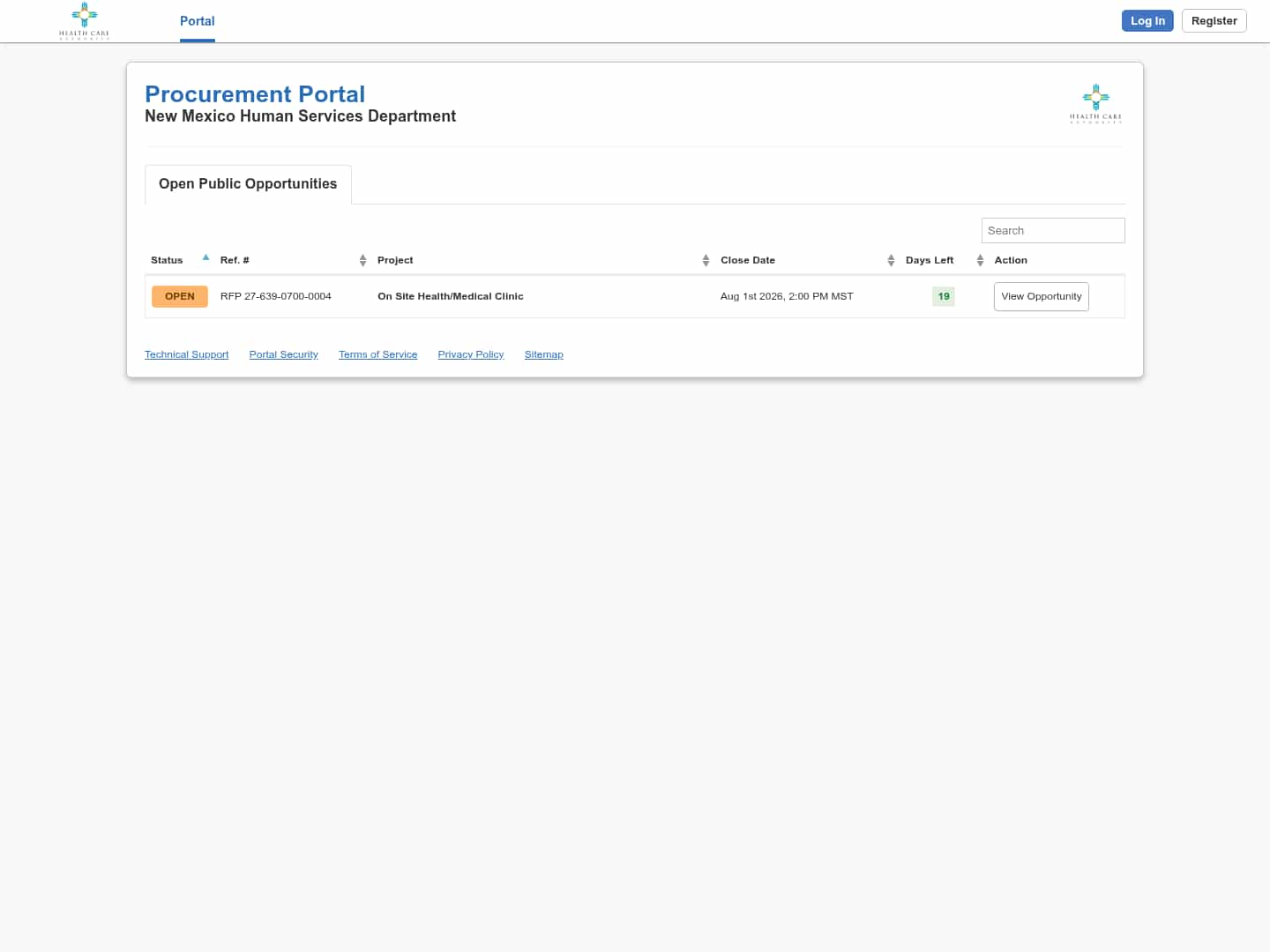This screenshot has height=952, width=1270.
Task: Click View Opportunity for the clinic RFP
Action: 1042,297
